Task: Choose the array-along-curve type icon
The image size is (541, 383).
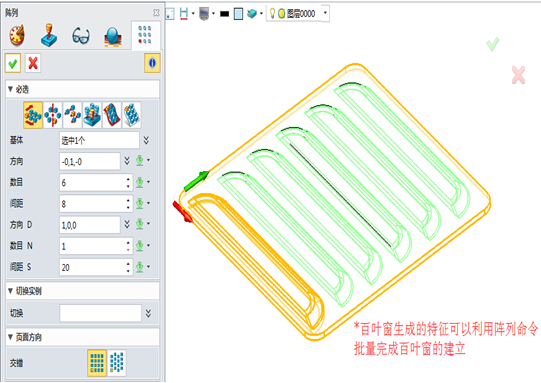Action: [x=112, y=115]
